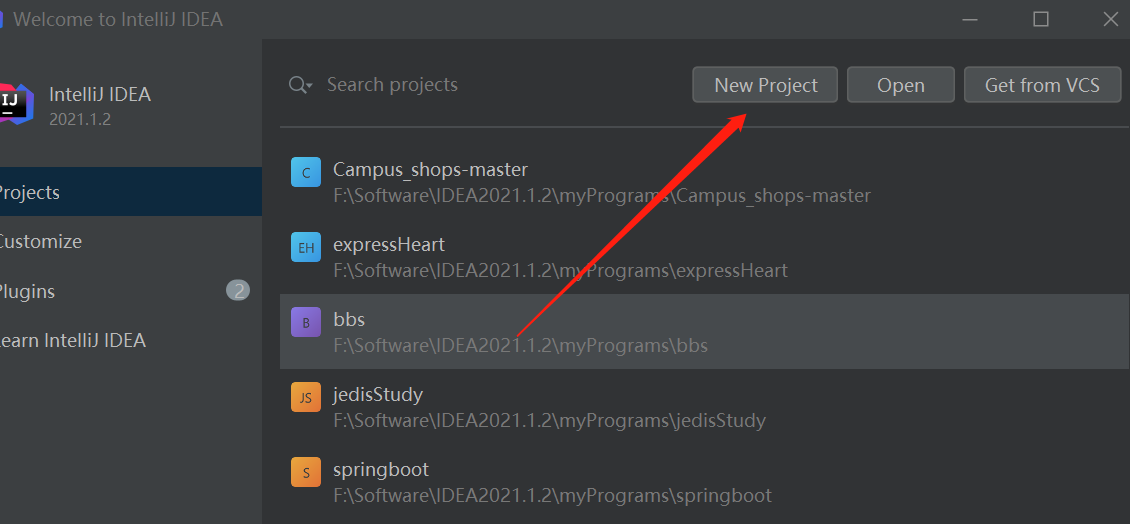The height and width of the screenshot is (524, 1130).
Task: Click path ending myPrograms\jedisStudy
Action: coord(549,421)
